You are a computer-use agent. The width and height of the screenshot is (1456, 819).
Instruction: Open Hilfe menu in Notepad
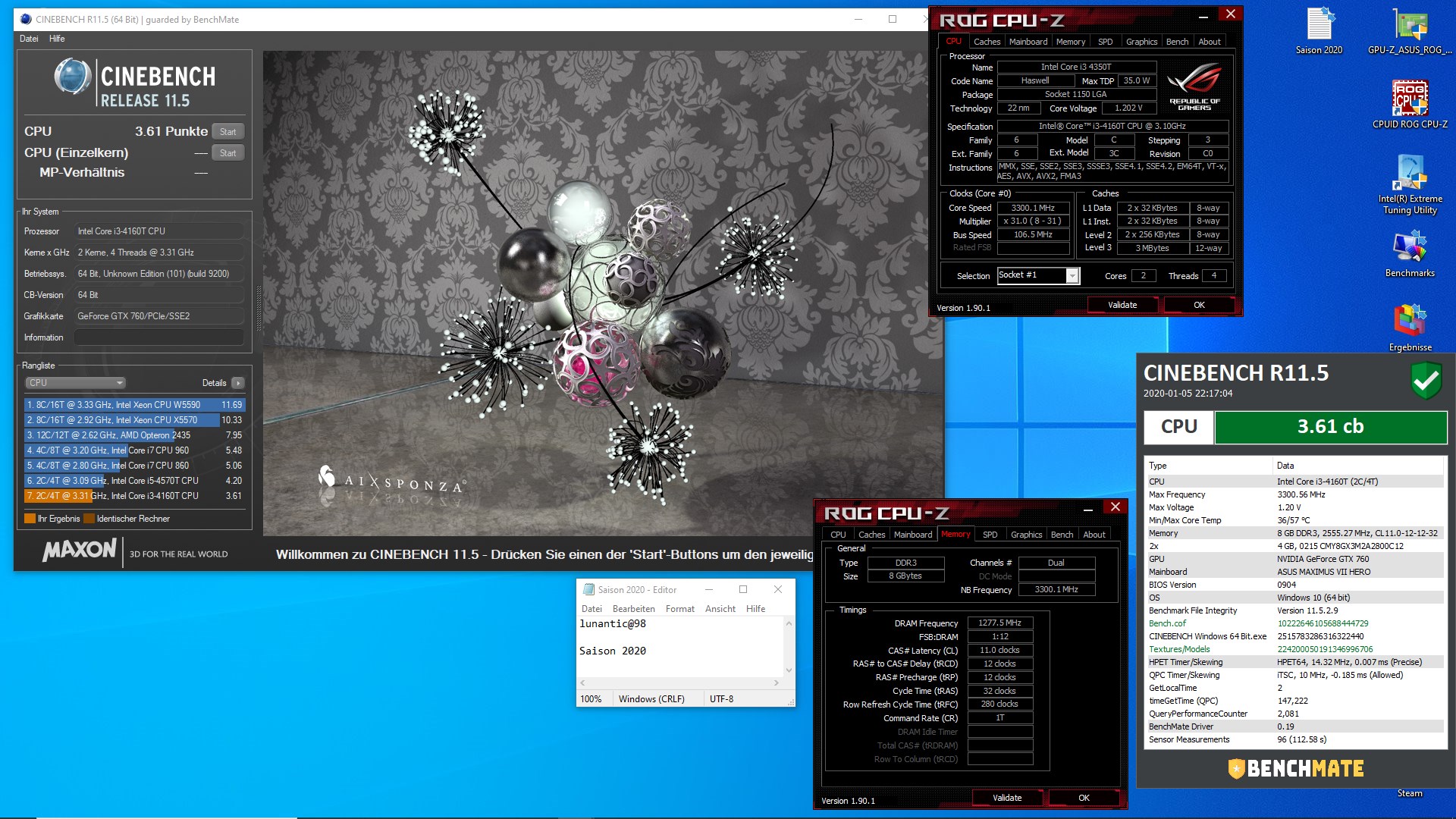755,609
